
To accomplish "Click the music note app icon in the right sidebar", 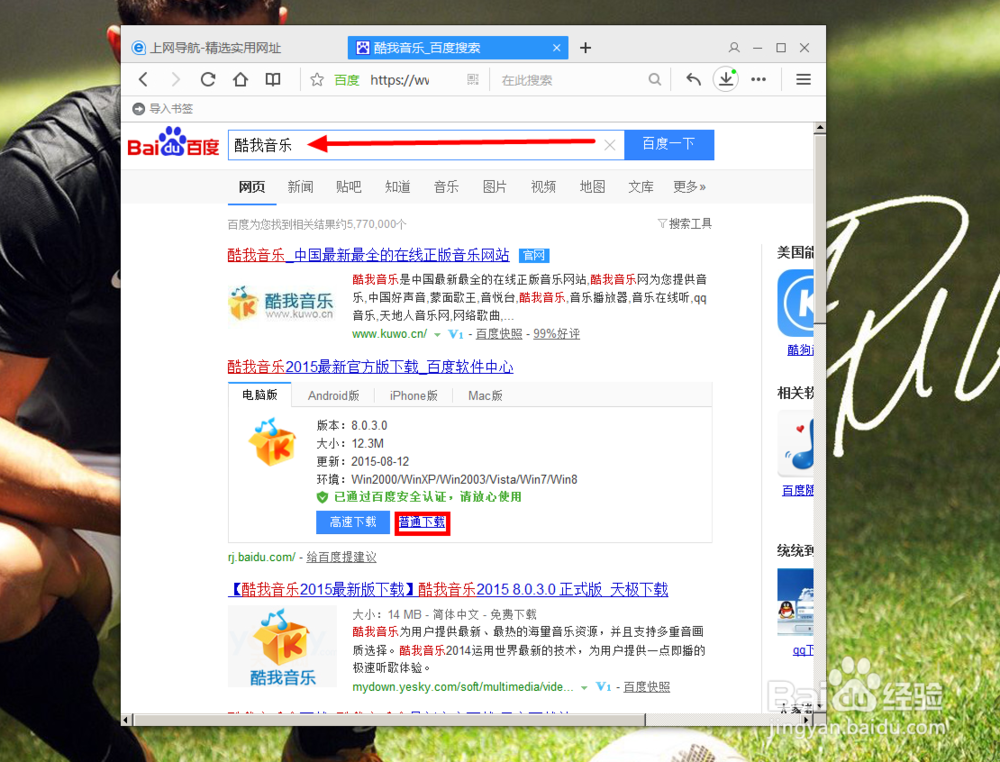I will click(796, 444).
